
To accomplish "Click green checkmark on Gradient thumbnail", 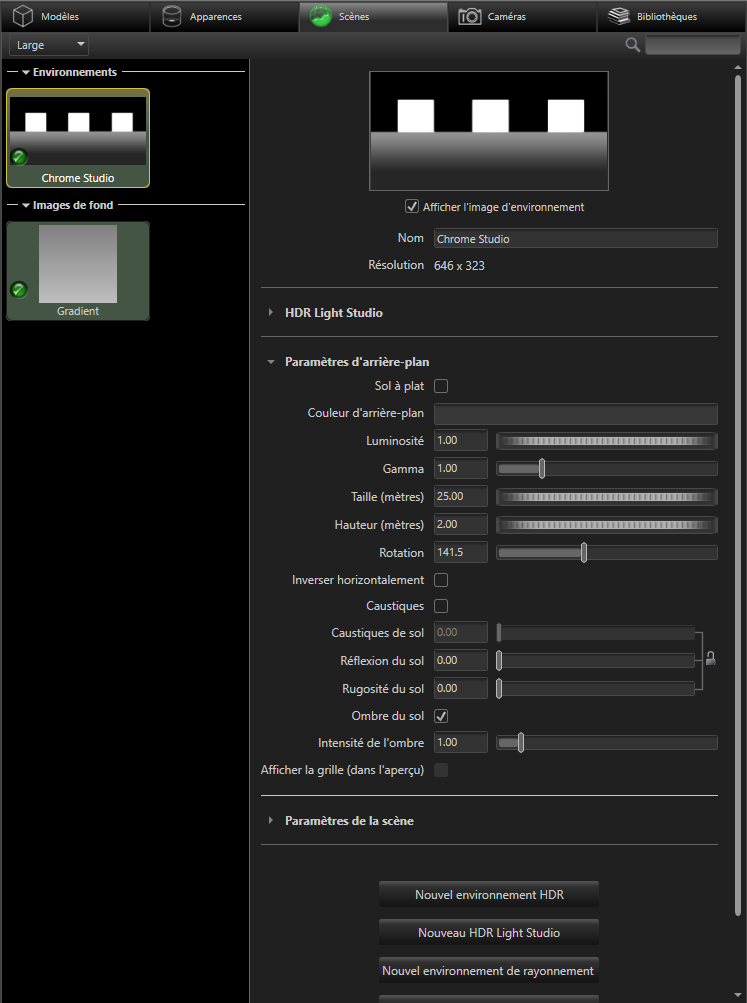I will pos(19,290).
